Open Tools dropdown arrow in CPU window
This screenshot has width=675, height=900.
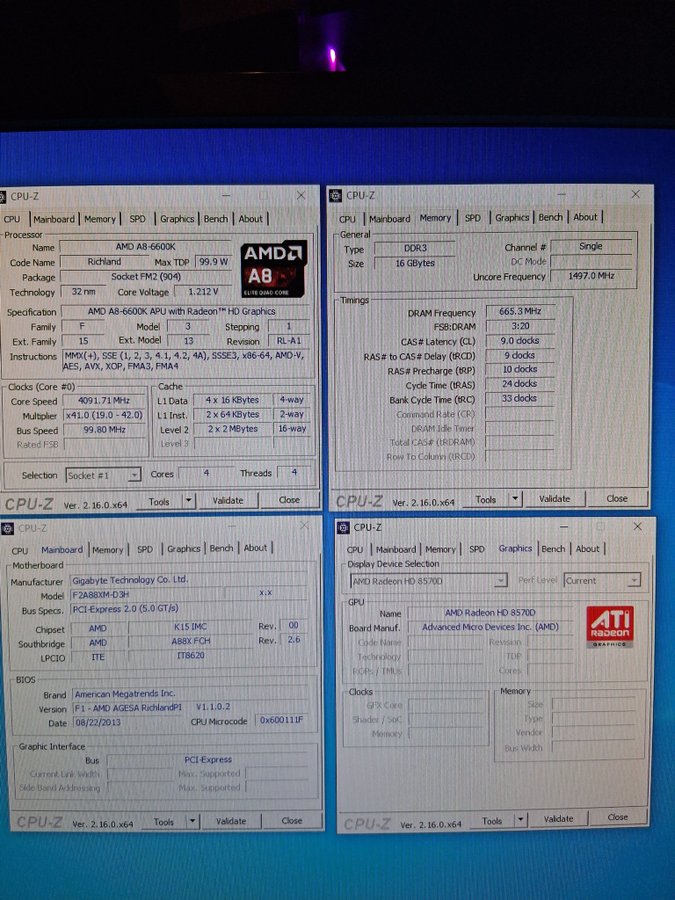(x=188, y=501)
